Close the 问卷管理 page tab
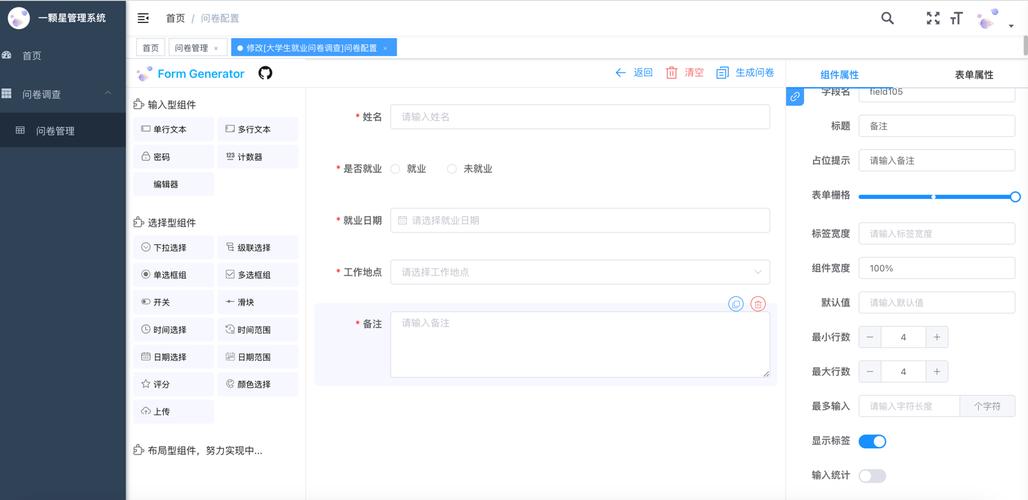1028x500 pixels. point(216,48)
